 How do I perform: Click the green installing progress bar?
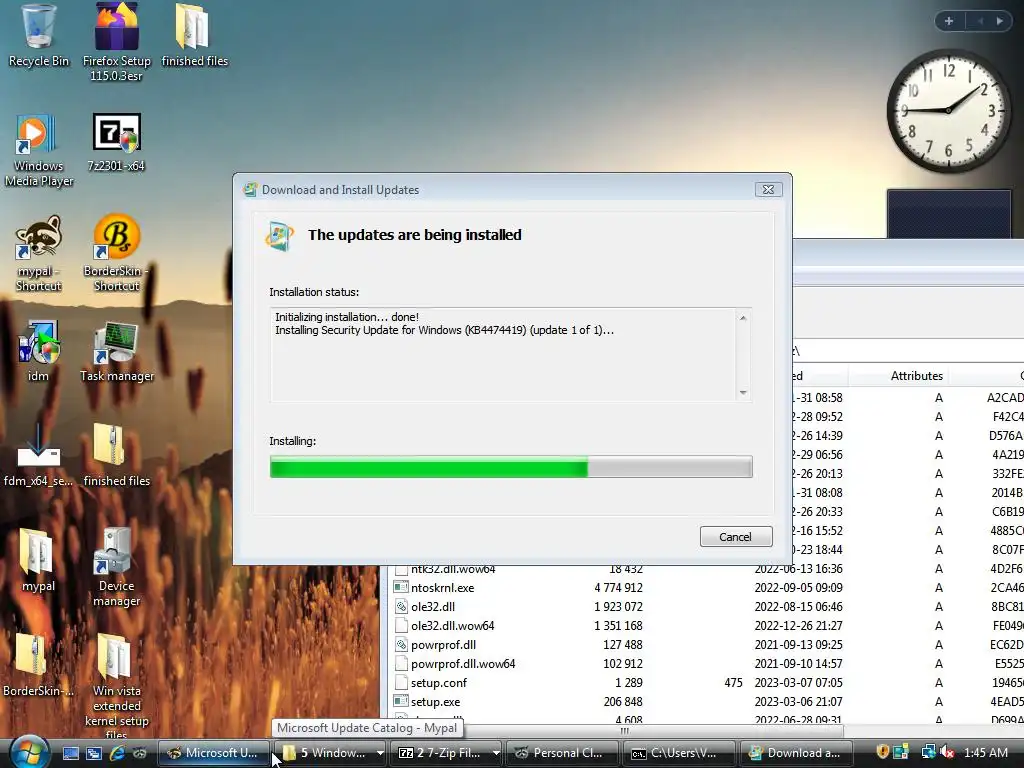click(511, 467)
